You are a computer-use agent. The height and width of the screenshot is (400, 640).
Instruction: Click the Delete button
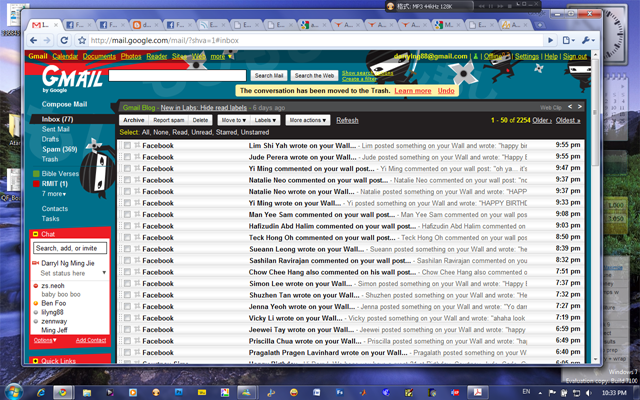(200, 120)
